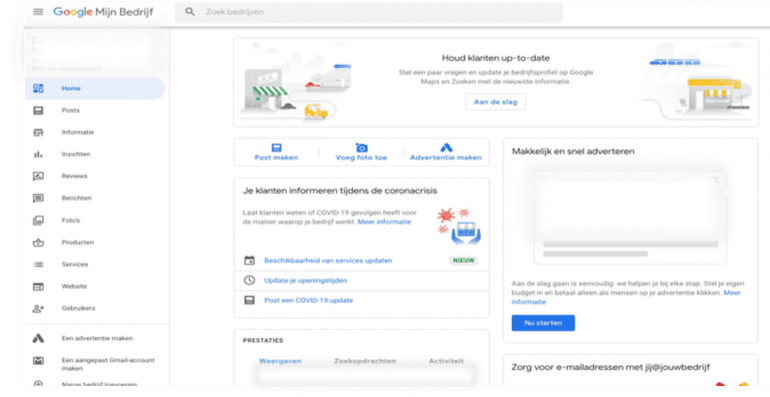Open Berichten in the sidebar
This screenshot has width=770, height=397.
click(95, 198)
